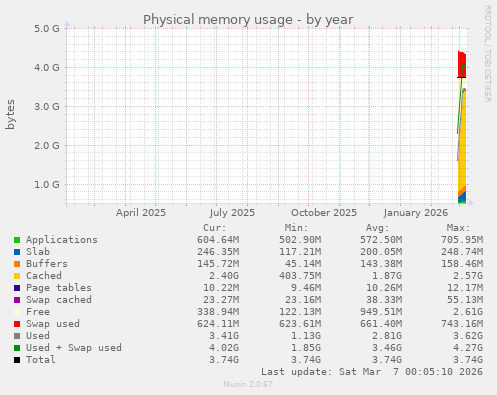Click the 'Applications' legend label
Screen dimensions: 497x395
[x=62, y=240]
